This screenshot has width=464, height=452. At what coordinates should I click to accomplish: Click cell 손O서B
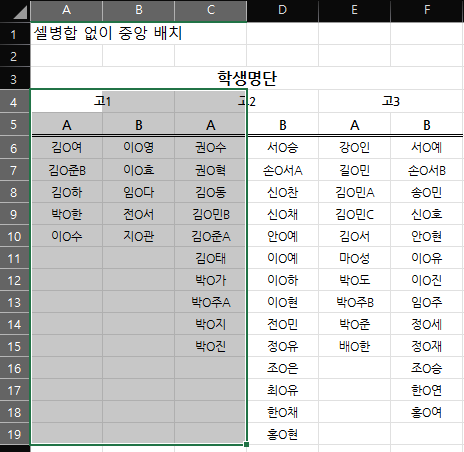[427, 170]
